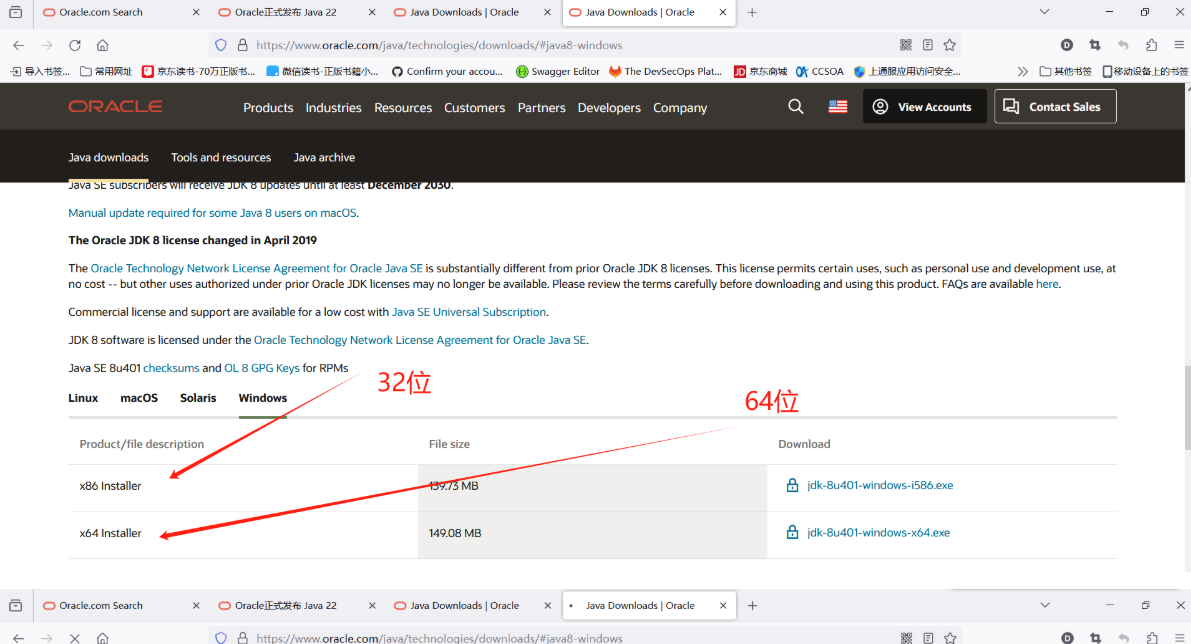Open the The DevSecOps Plat... GitLab bookmark
This screenshot has height=644, width=1191.
(x=665, y=71)
